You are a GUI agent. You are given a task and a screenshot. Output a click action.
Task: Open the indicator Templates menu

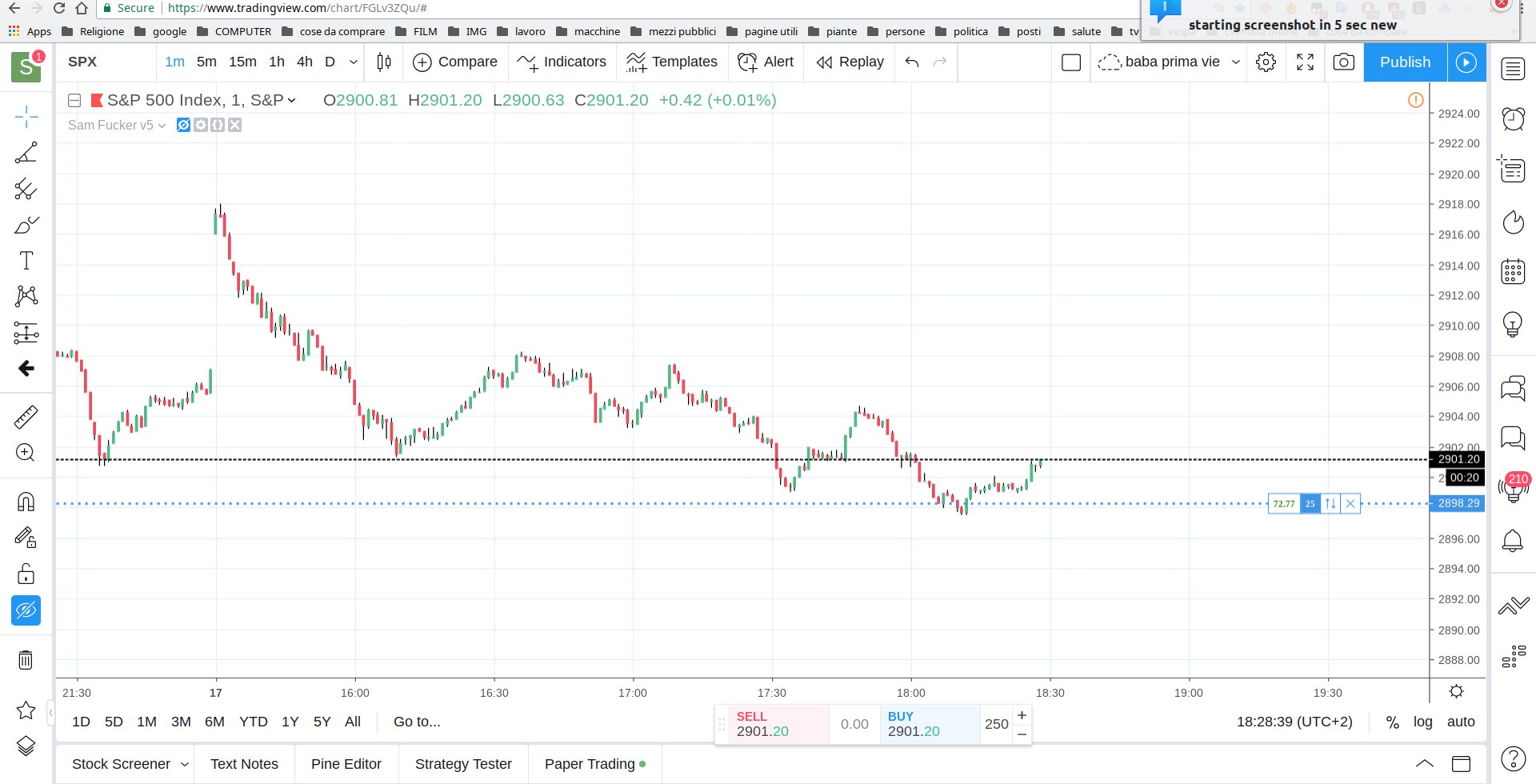coord(672,62)
